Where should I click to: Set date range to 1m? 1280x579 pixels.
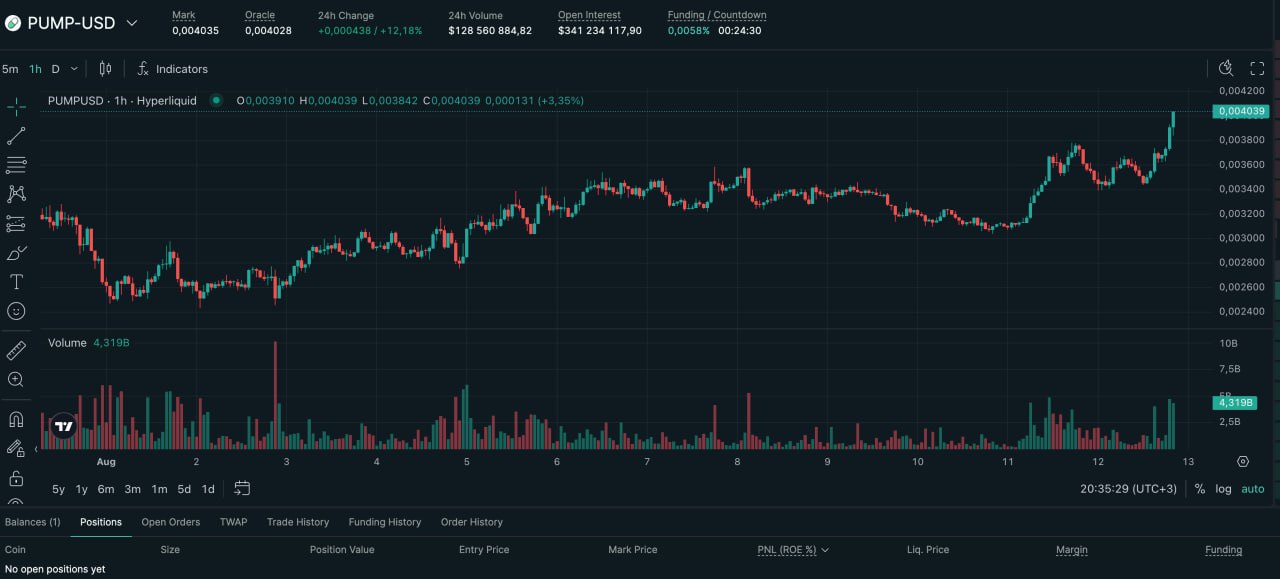(159, 489)
